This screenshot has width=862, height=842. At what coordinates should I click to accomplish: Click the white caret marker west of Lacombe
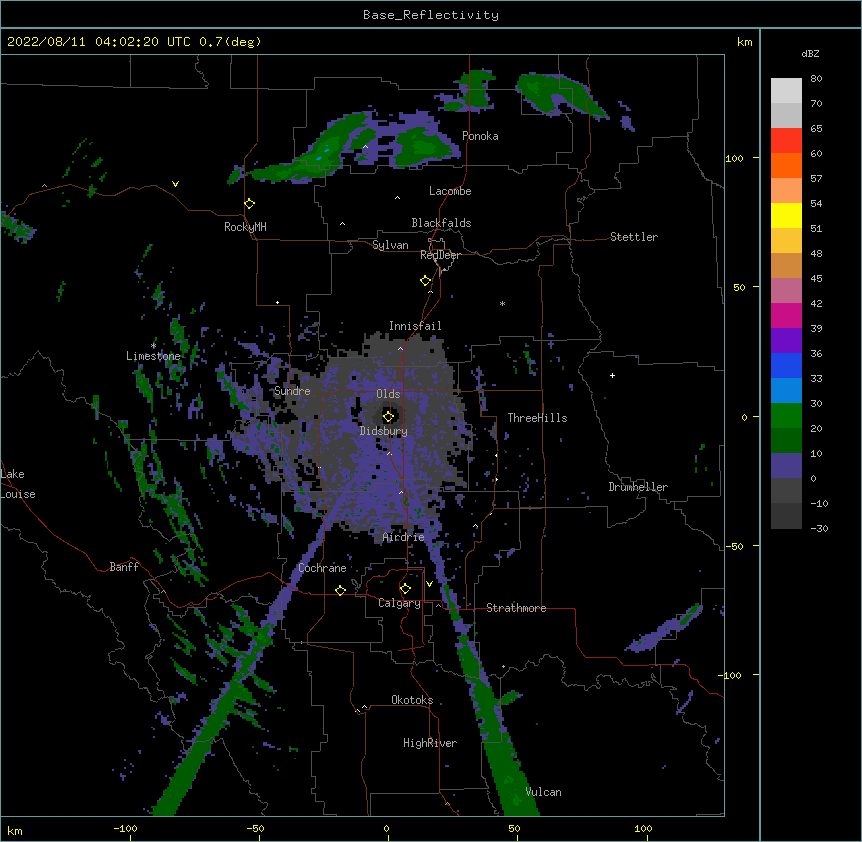(397, 197)
